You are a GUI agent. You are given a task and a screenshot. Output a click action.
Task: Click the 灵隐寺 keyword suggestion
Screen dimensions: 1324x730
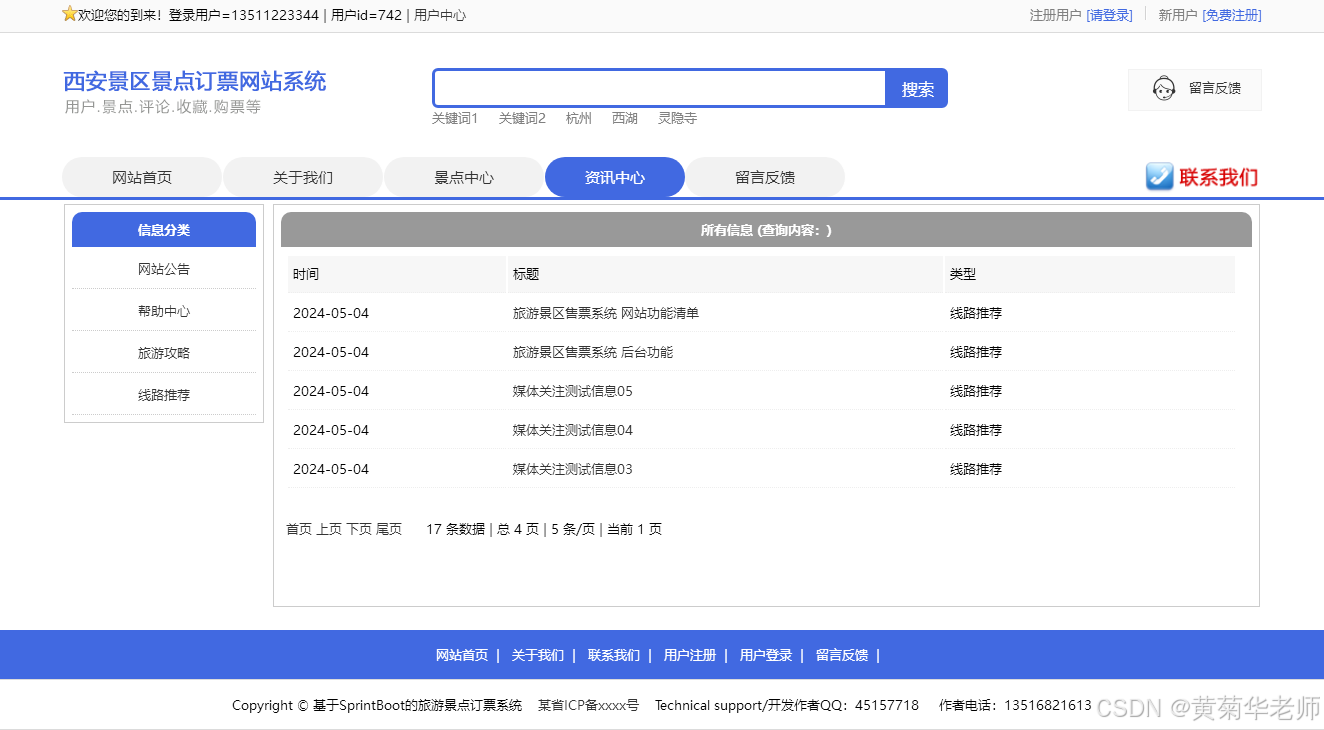click(677, 117)
